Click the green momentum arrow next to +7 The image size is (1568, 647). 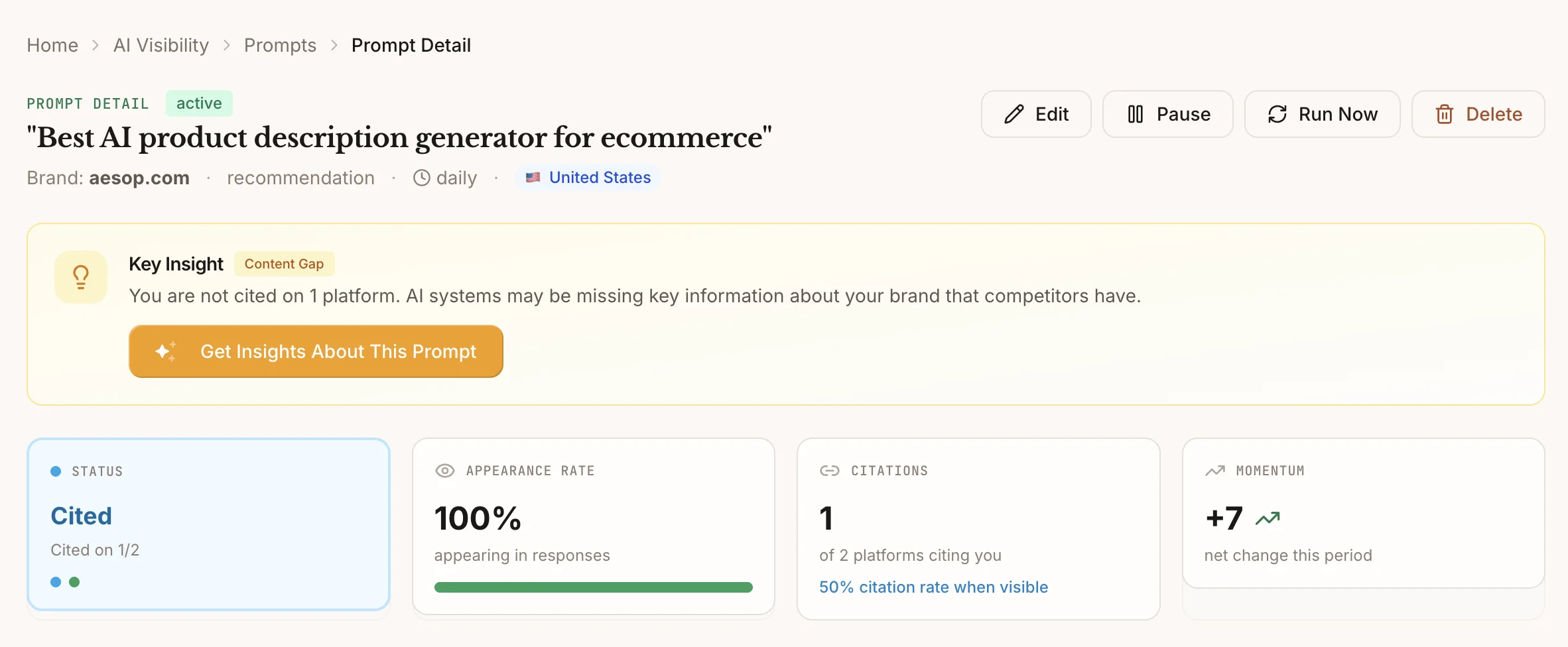click(1267, 518)
